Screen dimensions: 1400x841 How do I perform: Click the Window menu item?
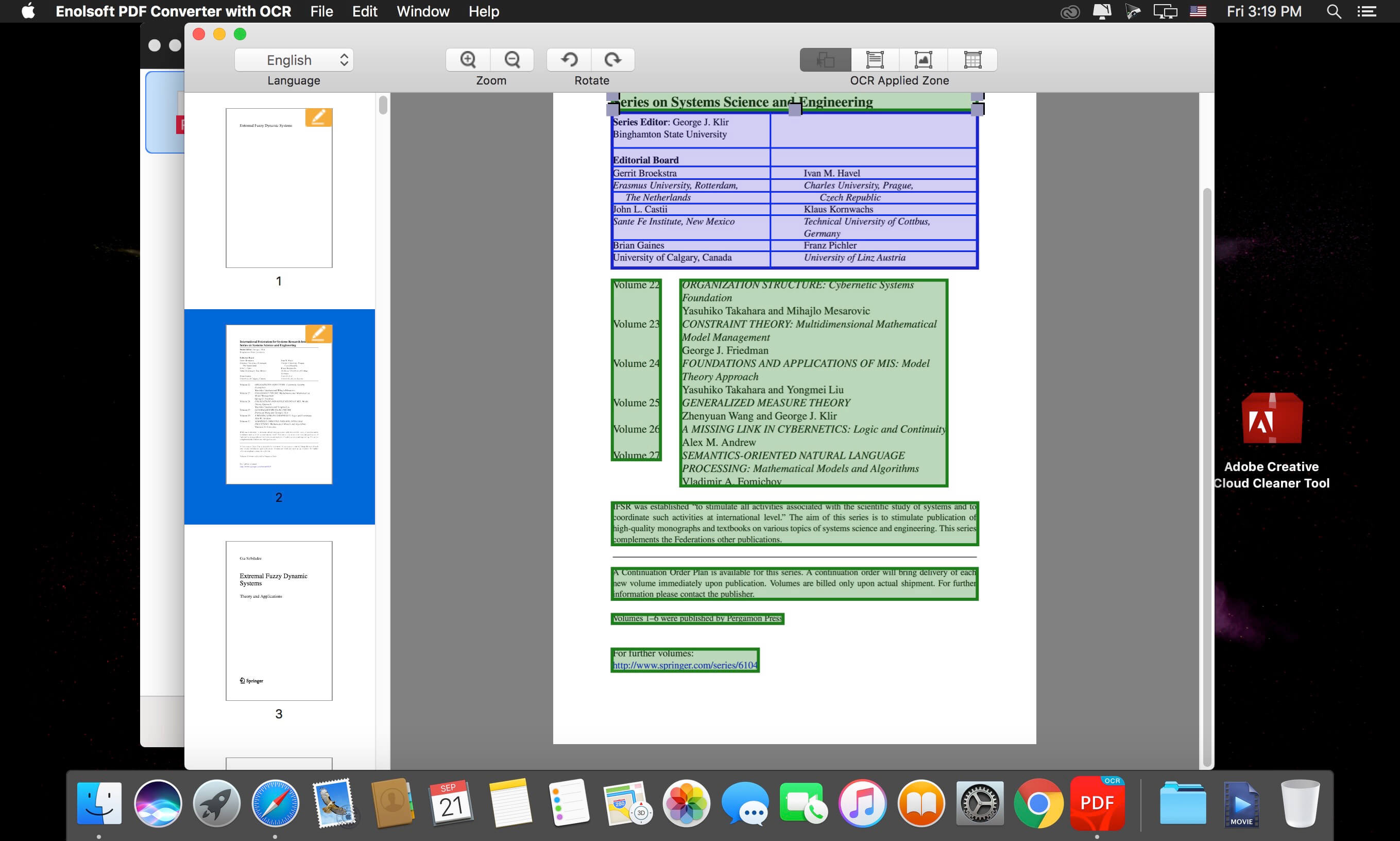(421, 11)
